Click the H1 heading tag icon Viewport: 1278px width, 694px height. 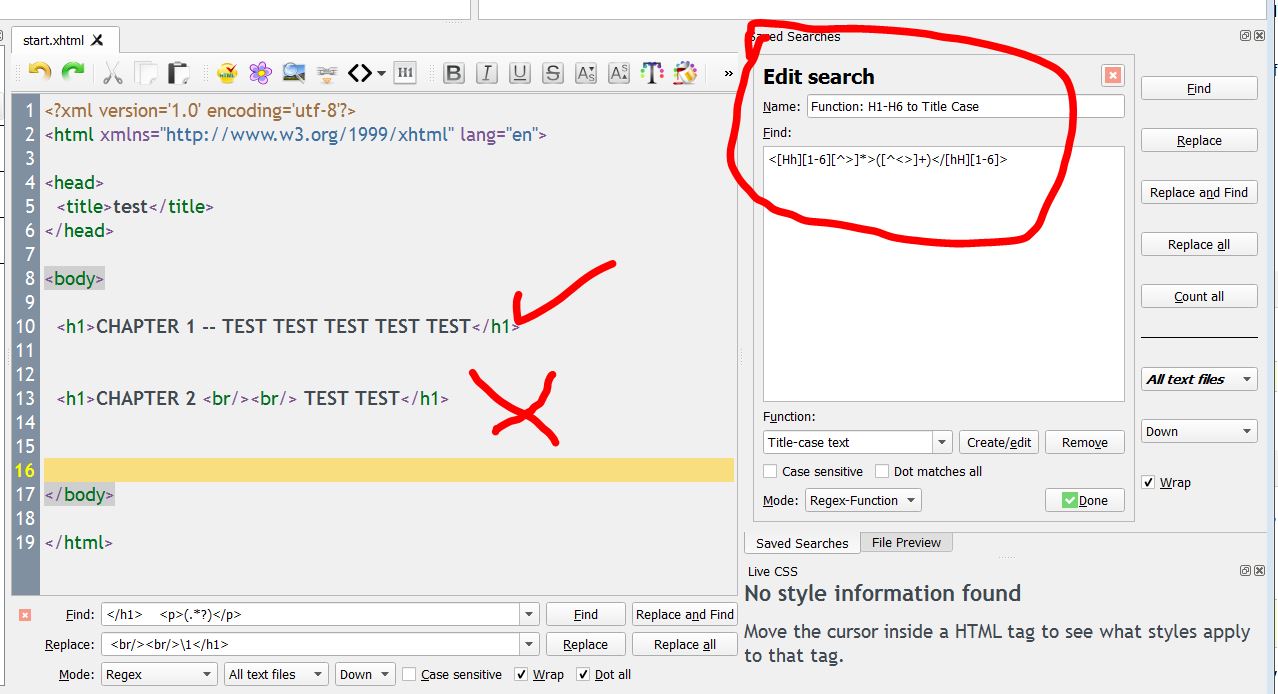pyautogui.click(x=405, y=72)
